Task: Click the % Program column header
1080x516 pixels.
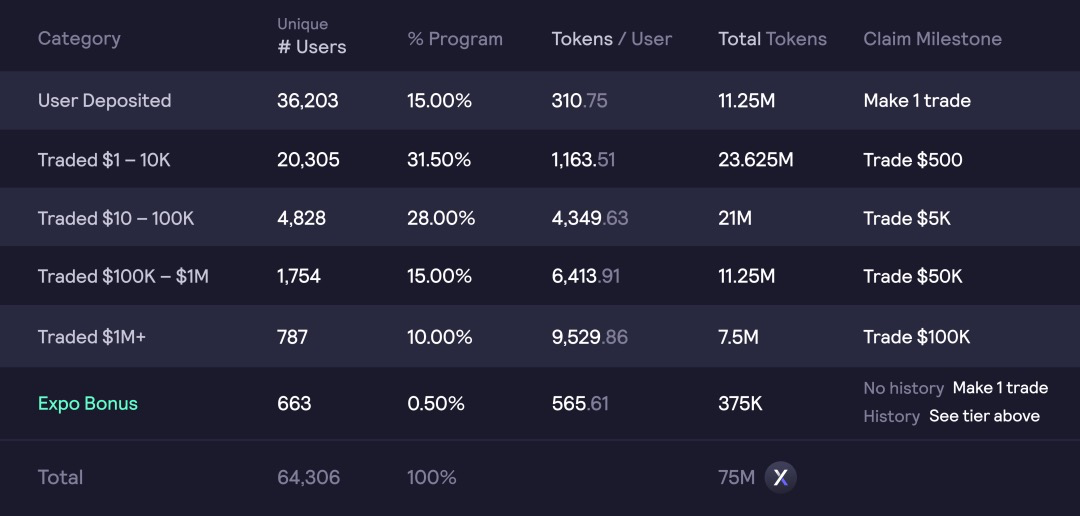Action: pos(455,39)
